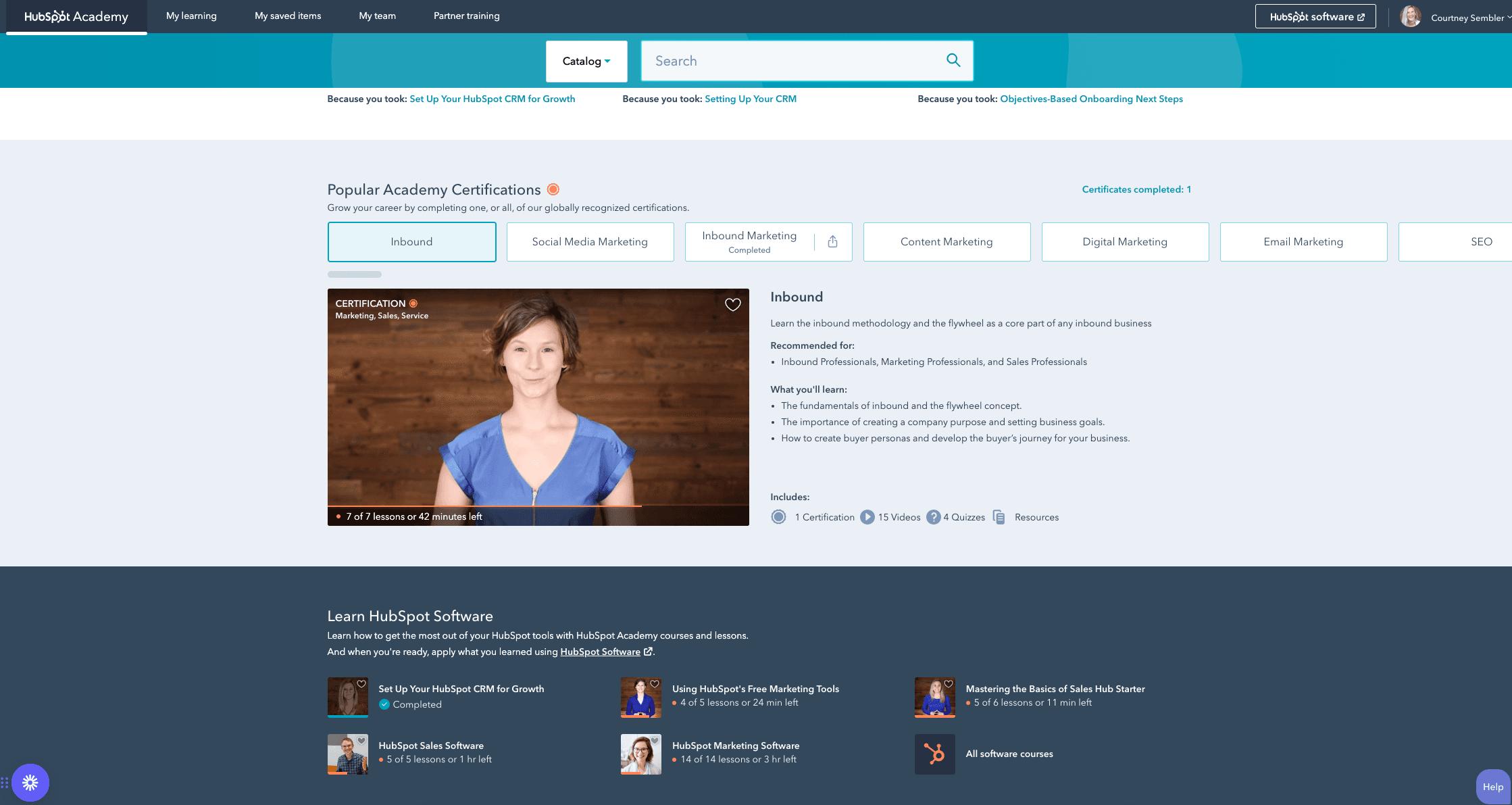Click the HubSpot Academy logo
The image size is (1512, 805).
click(76, 17)
